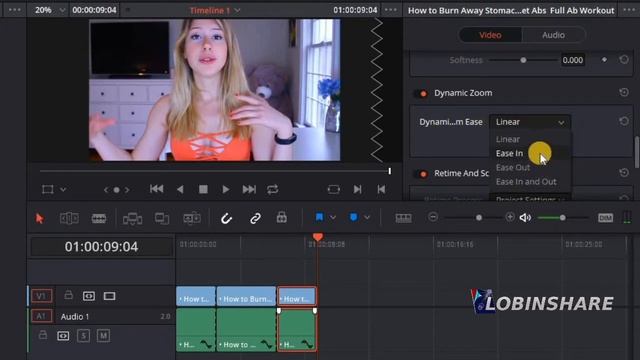Toggle Position Lock padlock icon
Viewport: 640px width, 360px height.
point(282,218)
